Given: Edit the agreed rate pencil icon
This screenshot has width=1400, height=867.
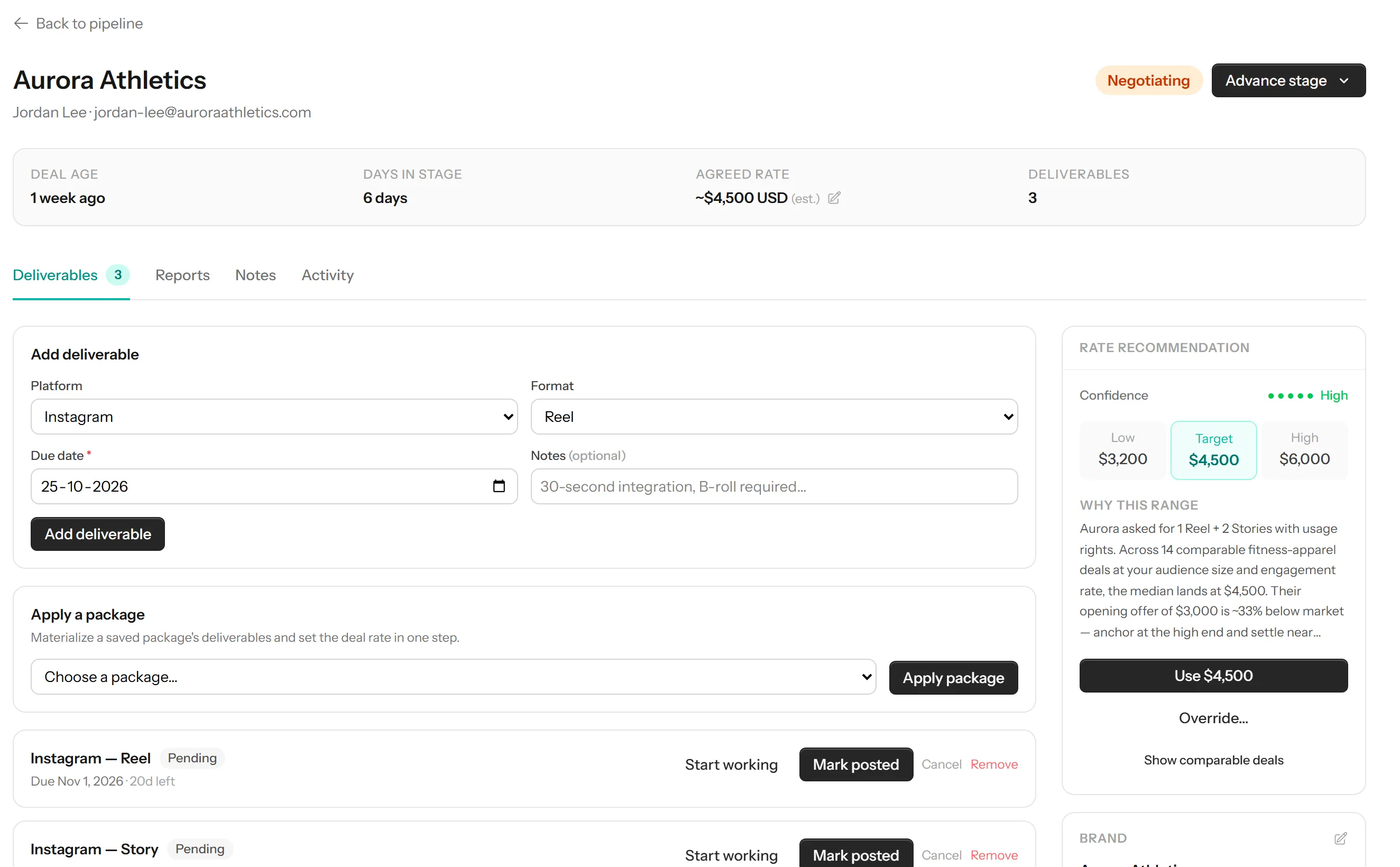Looking at the screenshot, I should pos(834,198).
